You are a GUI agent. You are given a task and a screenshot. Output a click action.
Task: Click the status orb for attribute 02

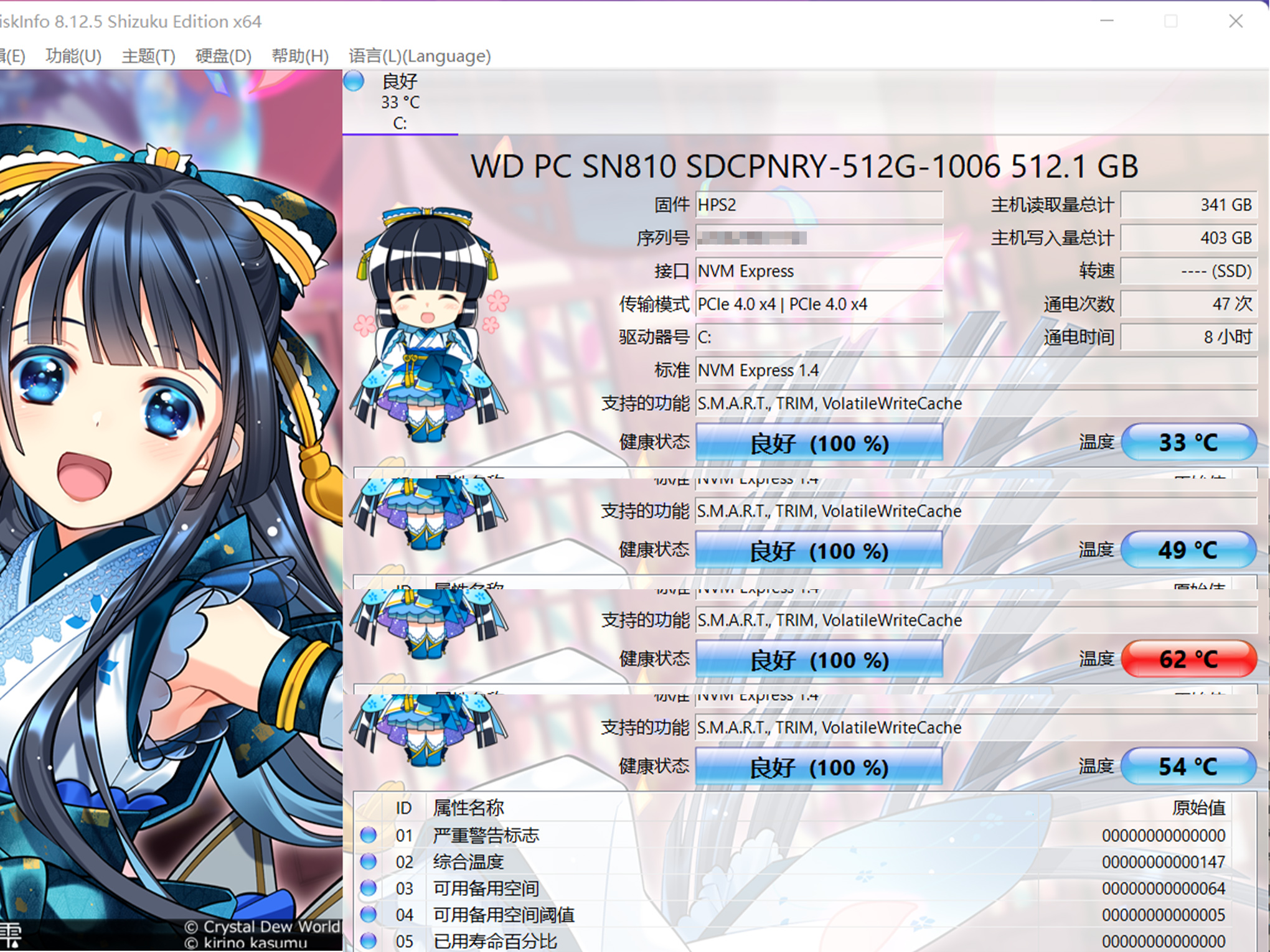point(369,862)
